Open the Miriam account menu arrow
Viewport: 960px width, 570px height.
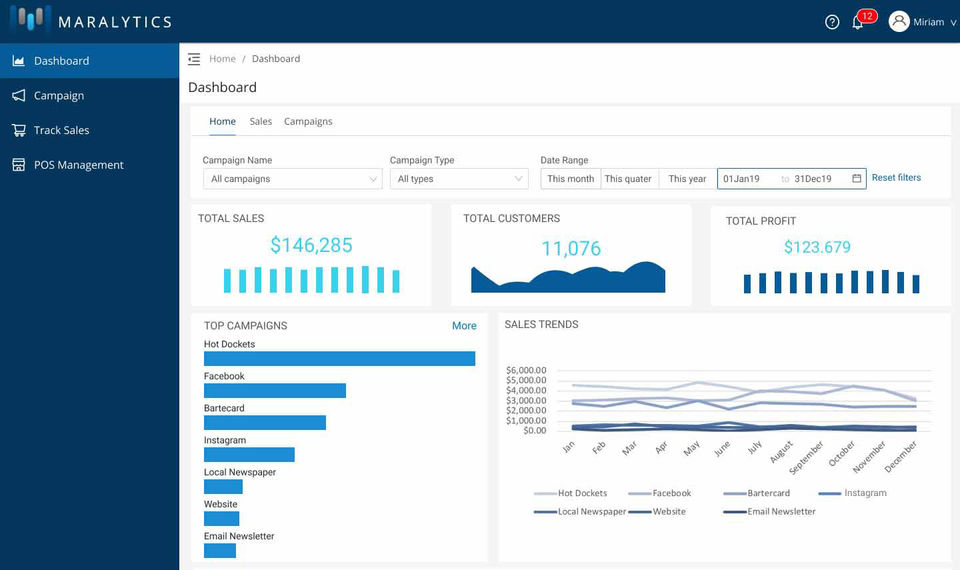click(x=953, y=23)
